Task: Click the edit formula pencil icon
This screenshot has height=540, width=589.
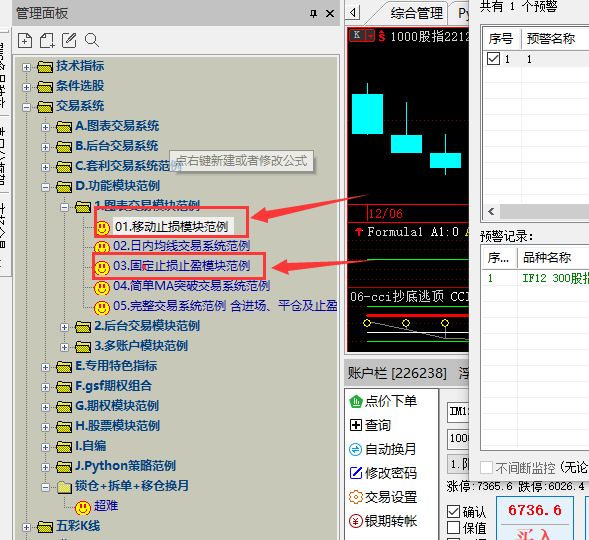Action: pyautogui.click(x=69, y=40)
